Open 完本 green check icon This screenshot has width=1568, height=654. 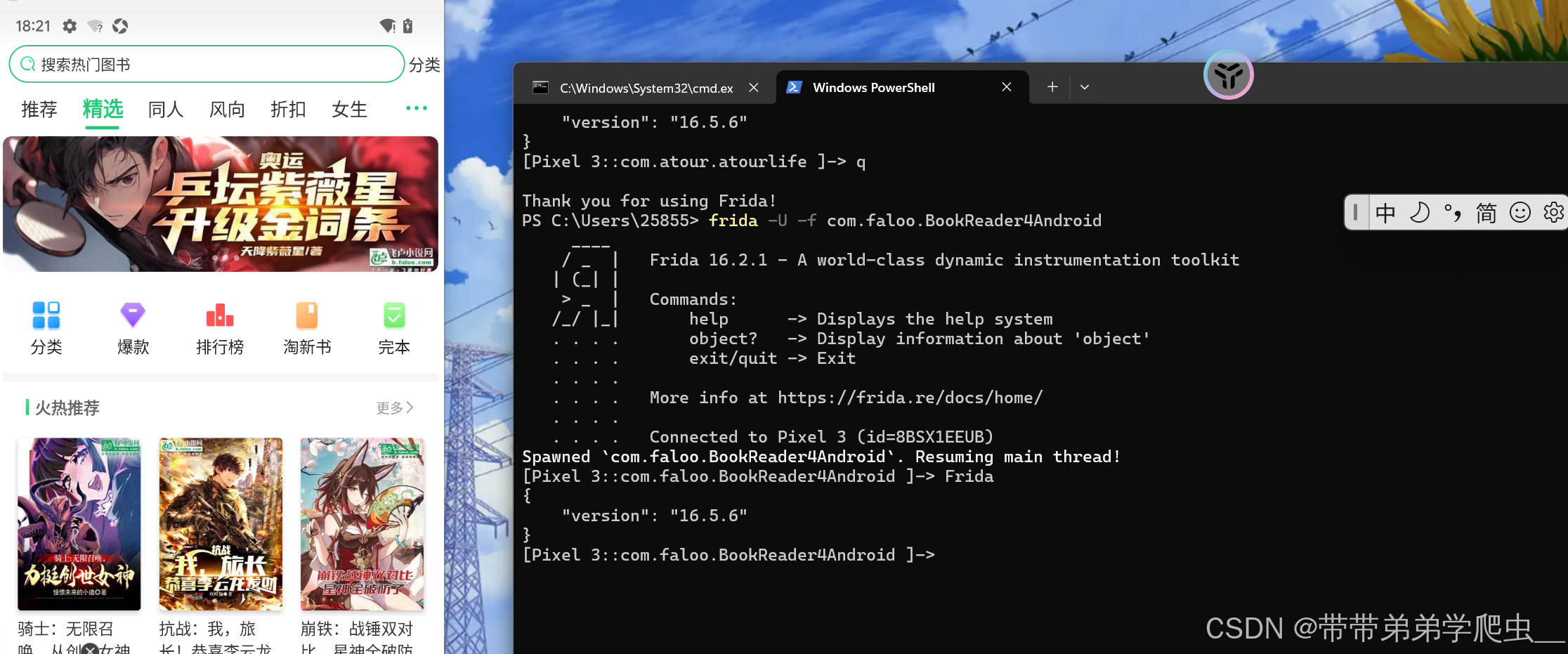click(394, 315)
